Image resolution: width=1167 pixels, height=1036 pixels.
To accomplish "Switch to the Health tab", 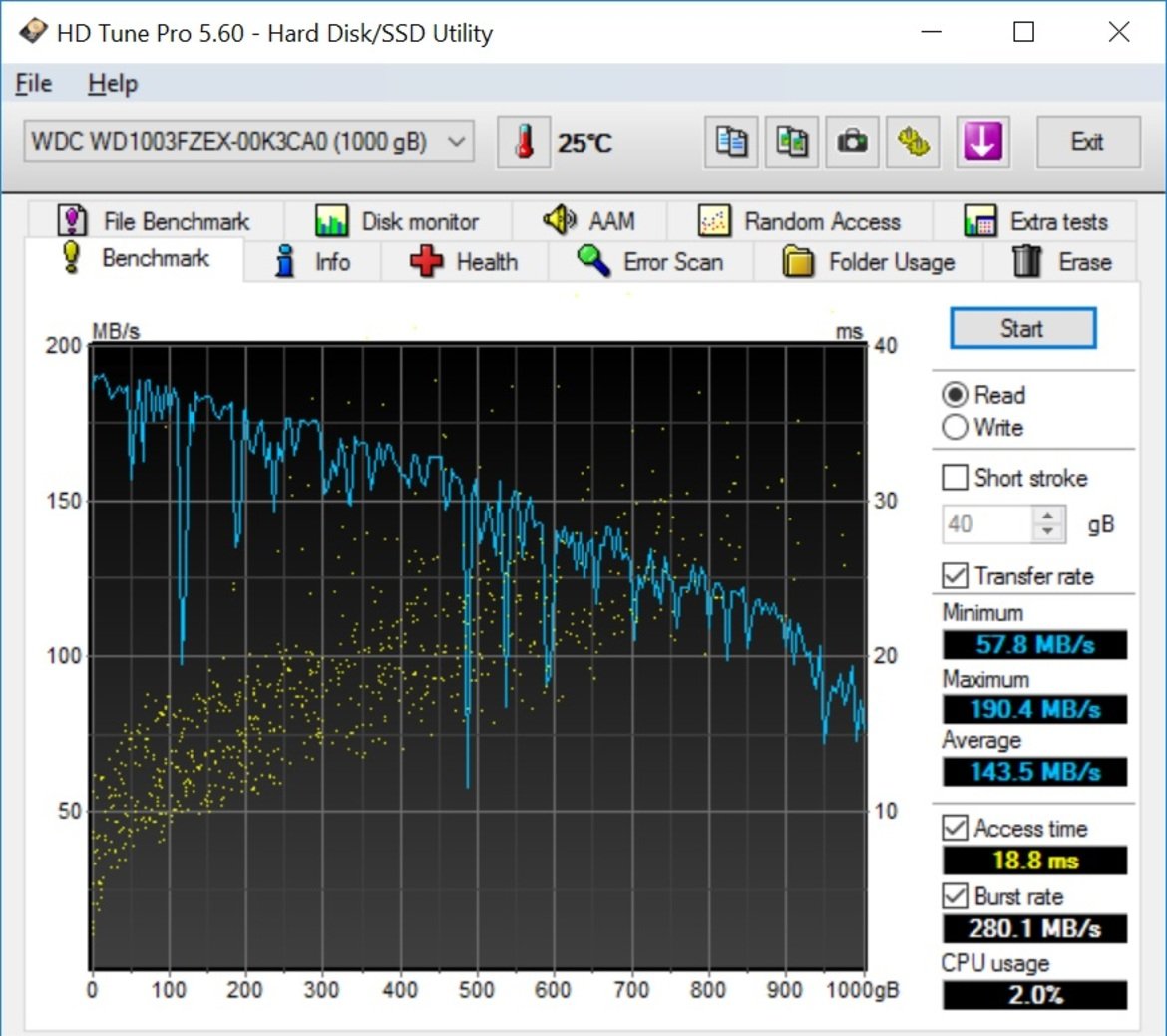I will coord(465,262).
